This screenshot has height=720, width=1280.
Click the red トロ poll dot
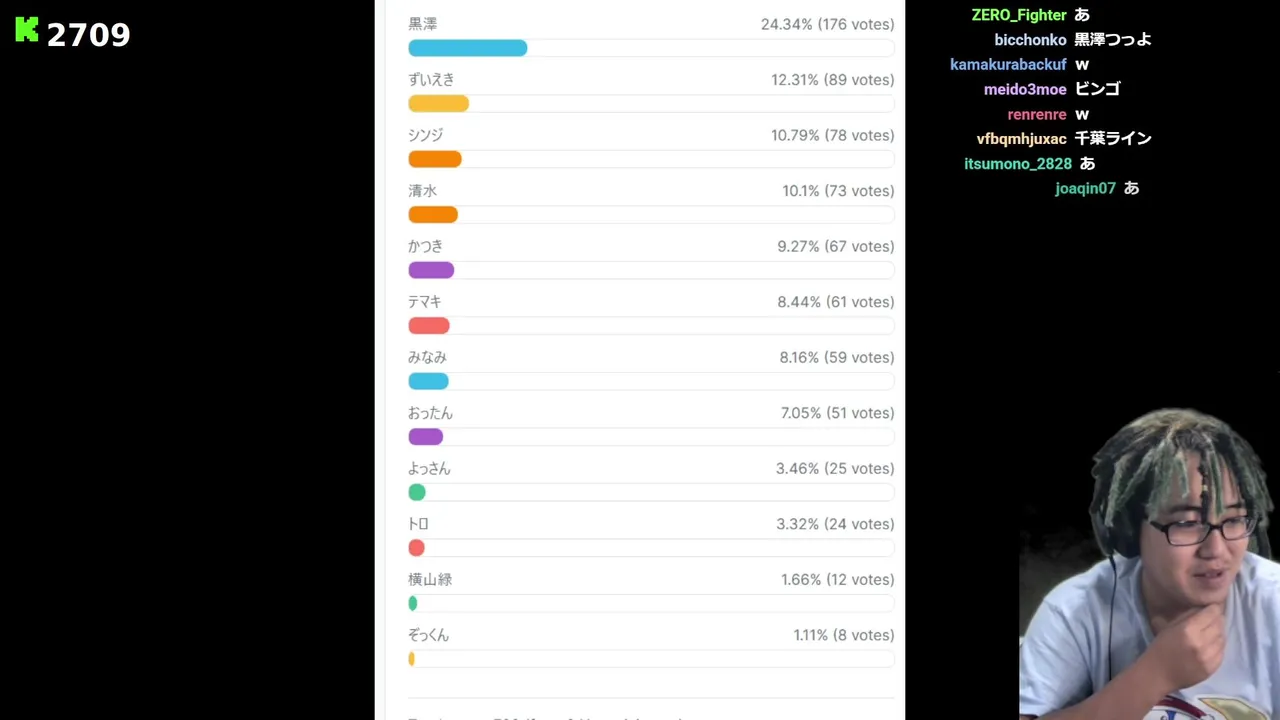[x=417, y=548]
